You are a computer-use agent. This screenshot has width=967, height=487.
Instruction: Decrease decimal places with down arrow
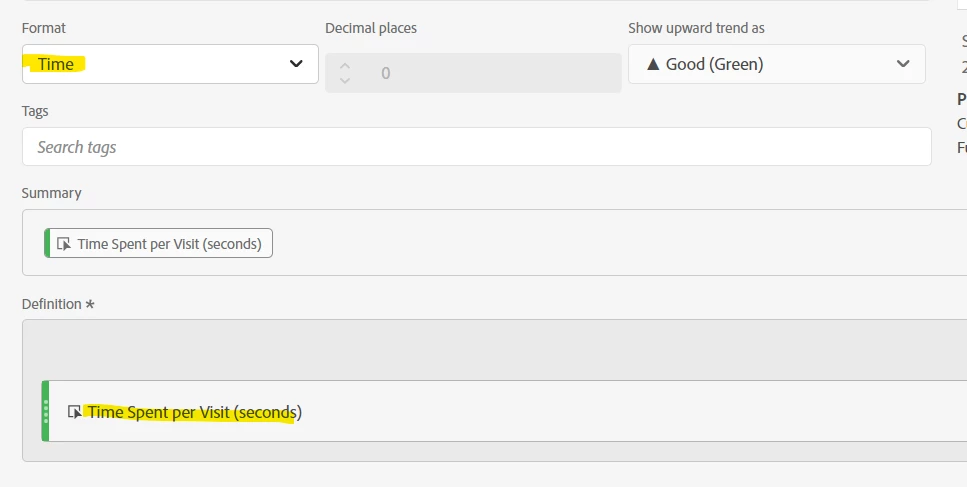[x=345, y=80]
